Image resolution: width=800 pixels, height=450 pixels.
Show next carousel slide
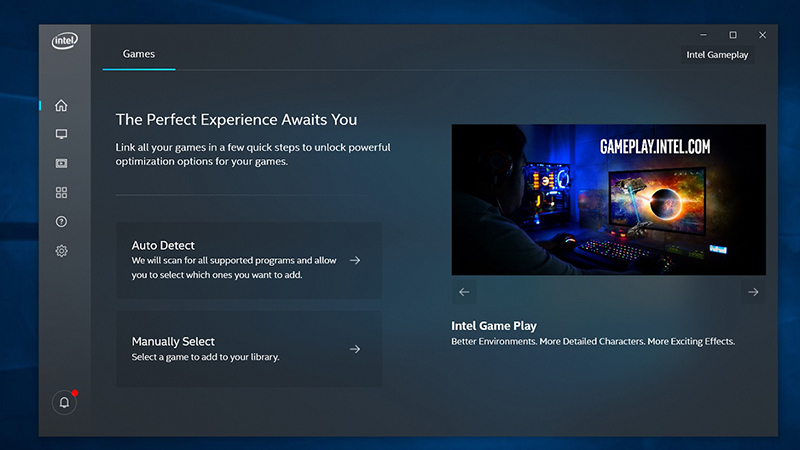pos(753,292)
